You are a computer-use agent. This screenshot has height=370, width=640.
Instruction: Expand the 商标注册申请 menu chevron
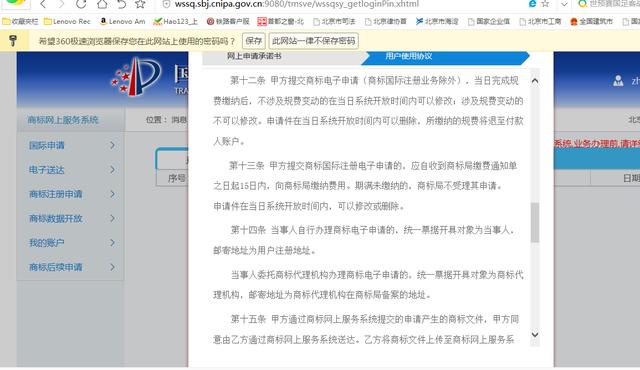(x=112, y=194)
